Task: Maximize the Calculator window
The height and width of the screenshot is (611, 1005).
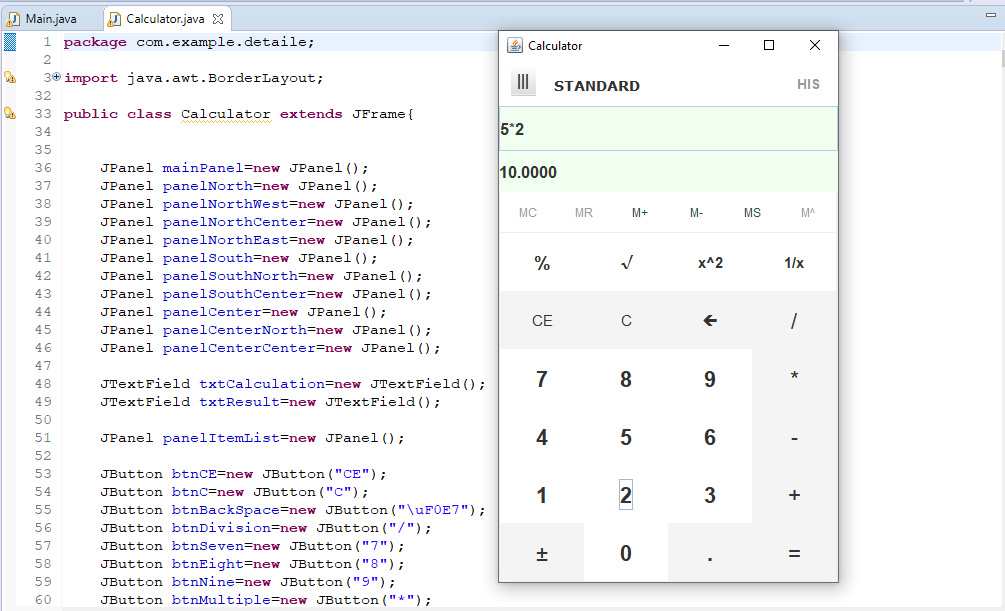Action: click(x=769, y=45)
